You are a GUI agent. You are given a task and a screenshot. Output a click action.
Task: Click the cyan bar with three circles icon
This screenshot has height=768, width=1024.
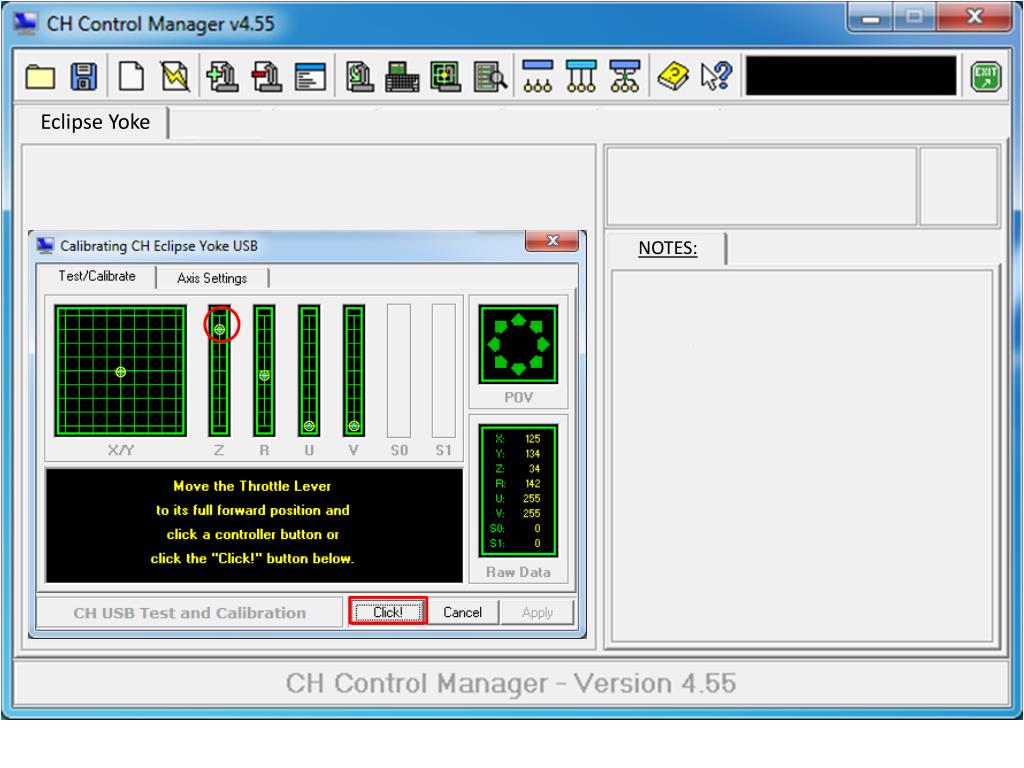(581, 76)
